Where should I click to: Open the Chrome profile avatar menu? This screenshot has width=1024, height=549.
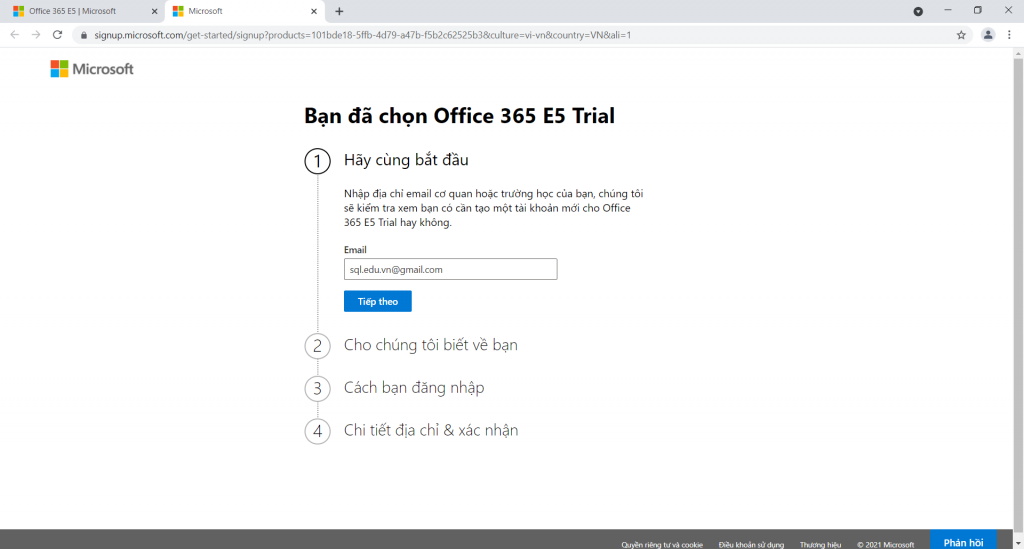tap(988, 35)
